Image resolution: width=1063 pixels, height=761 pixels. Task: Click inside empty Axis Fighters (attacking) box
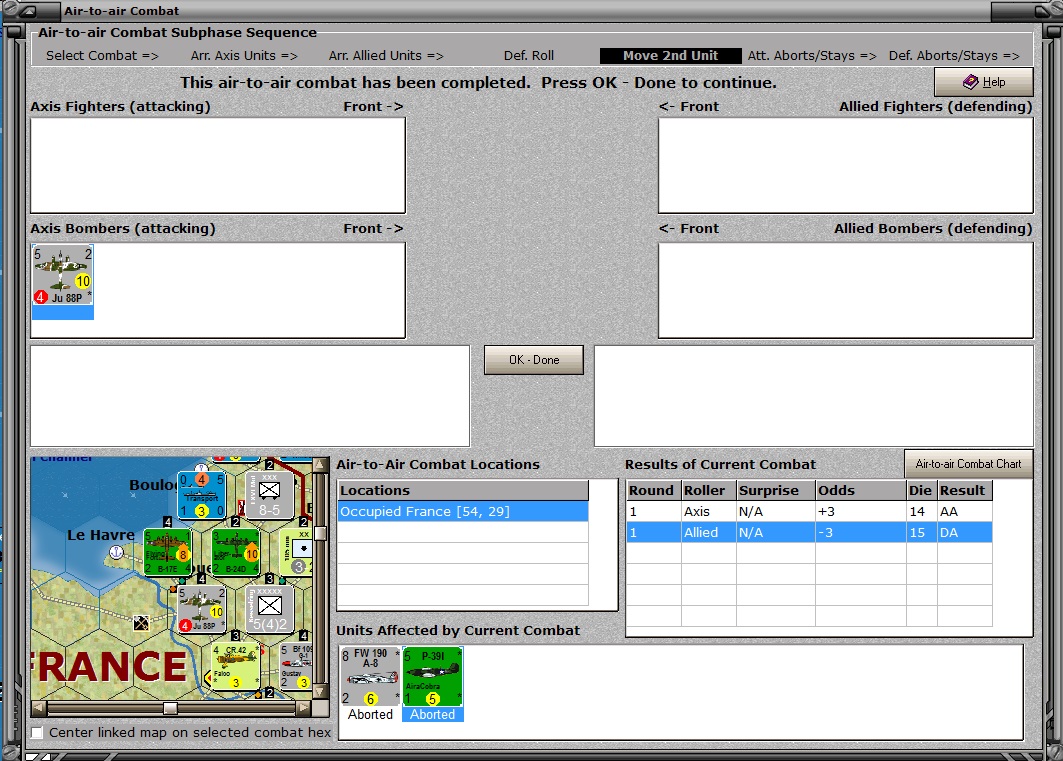tap(218, 165)
